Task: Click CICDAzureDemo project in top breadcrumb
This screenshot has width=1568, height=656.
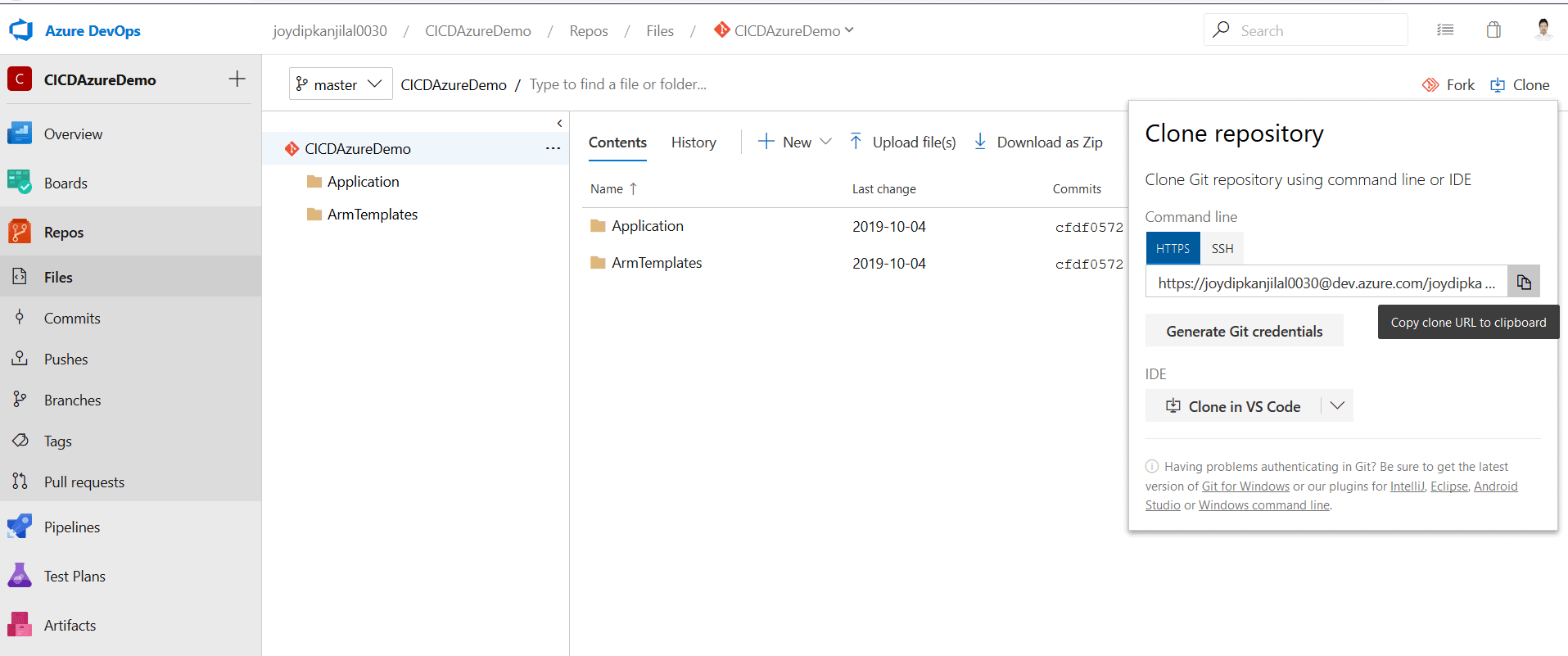Action: pos(477,30)
